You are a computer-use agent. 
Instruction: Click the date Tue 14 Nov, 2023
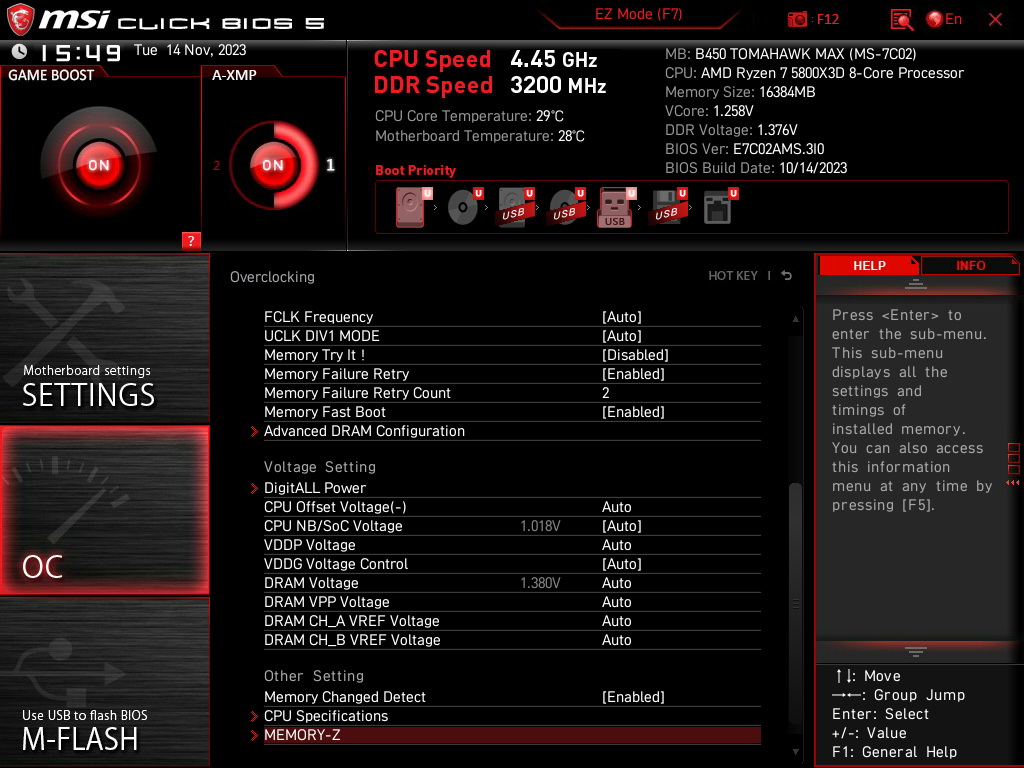(x=190, y=50)
